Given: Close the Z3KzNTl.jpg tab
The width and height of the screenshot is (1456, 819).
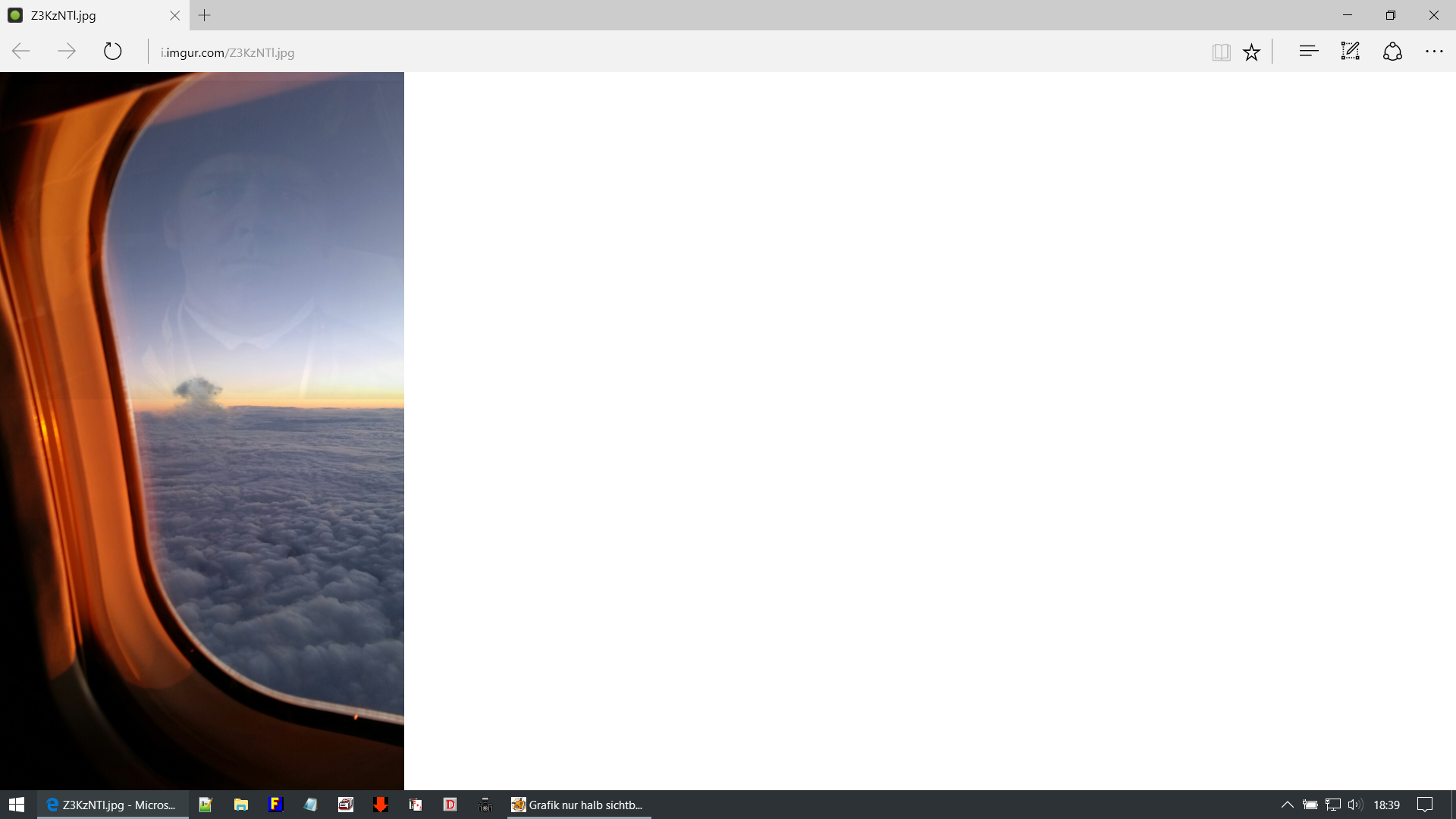Looking at the screenshot, I should (x=175, y=15).
